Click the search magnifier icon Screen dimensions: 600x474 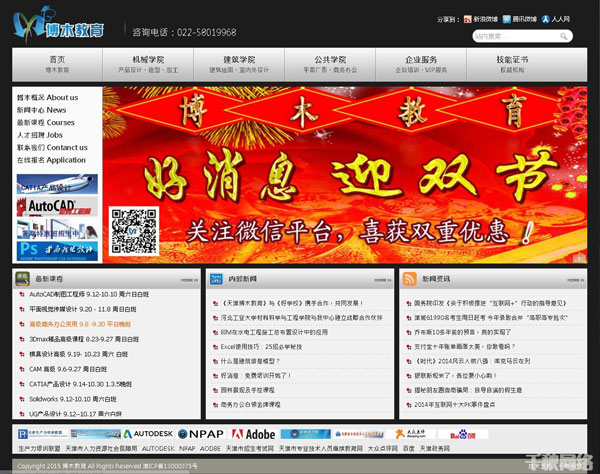tap(564, 36)
